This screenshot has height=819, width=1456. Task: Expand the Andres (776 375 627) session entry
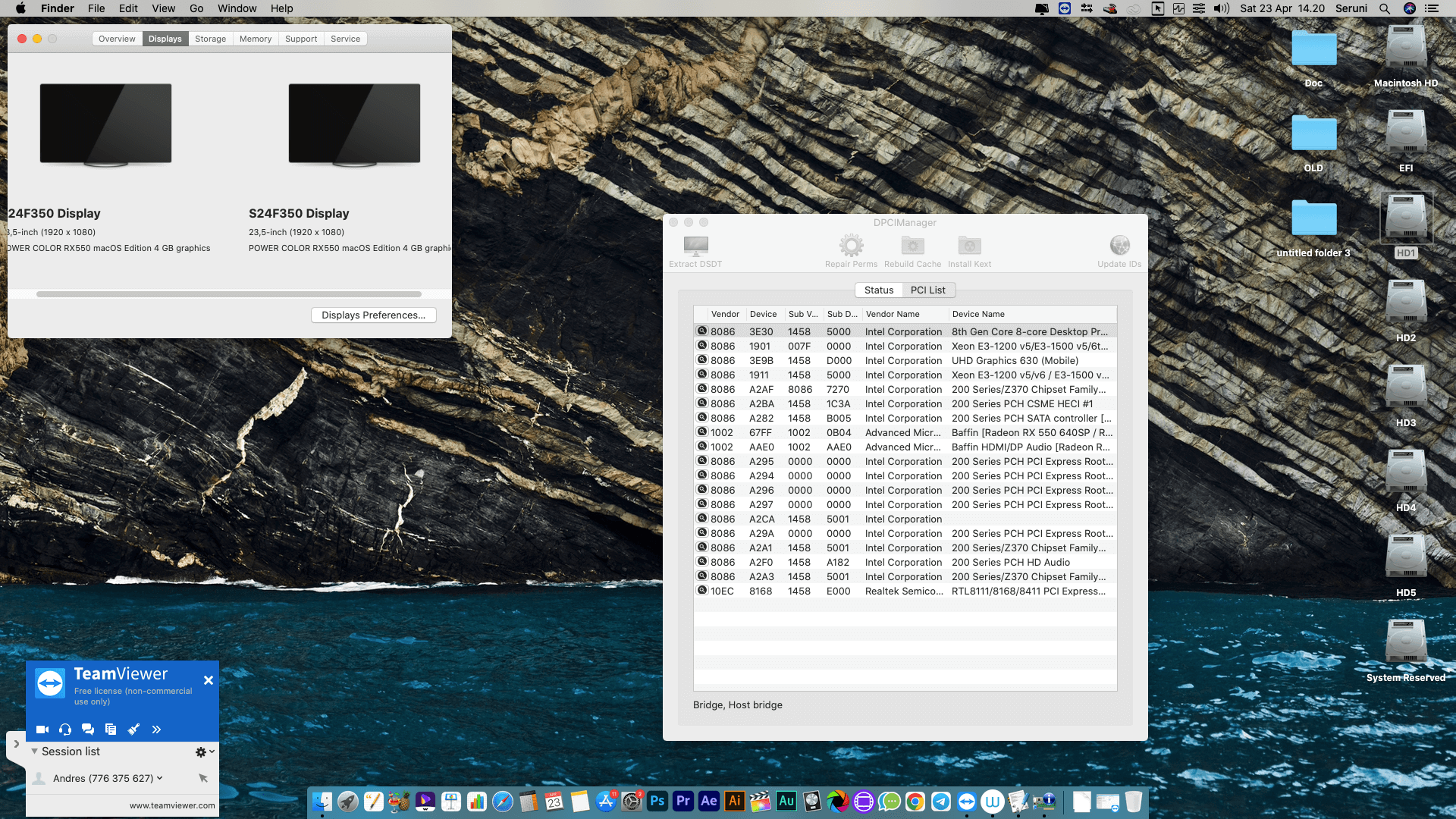point(159,778)
